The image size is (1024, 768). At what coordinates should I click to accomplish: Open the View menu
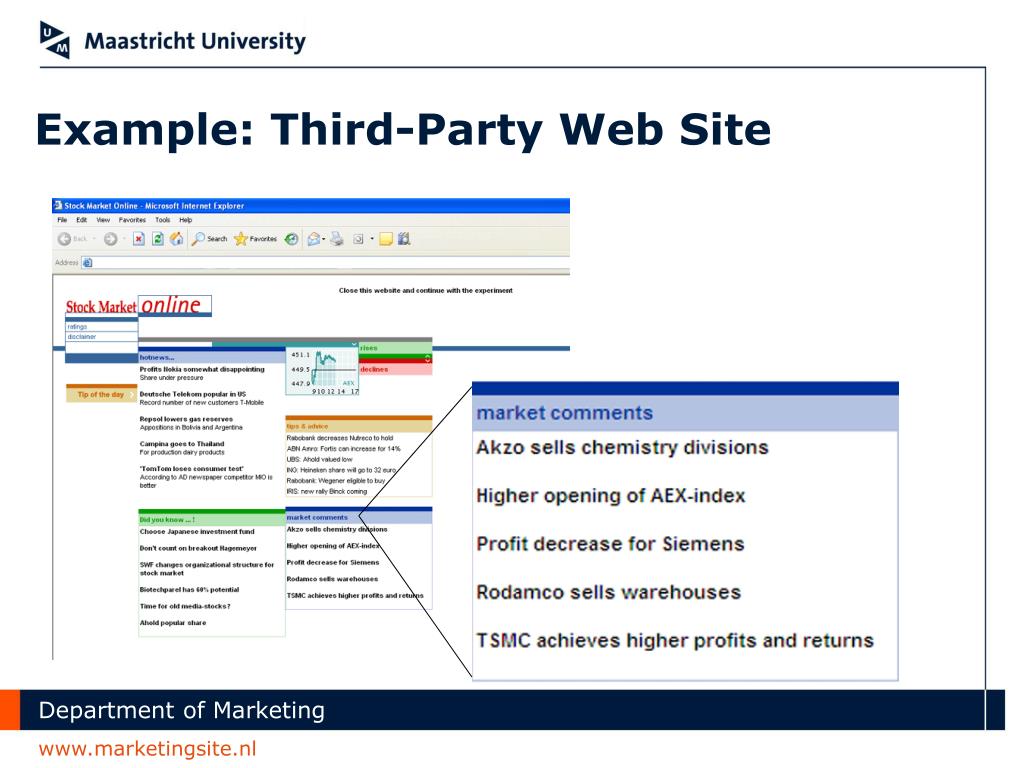(103, 220)
